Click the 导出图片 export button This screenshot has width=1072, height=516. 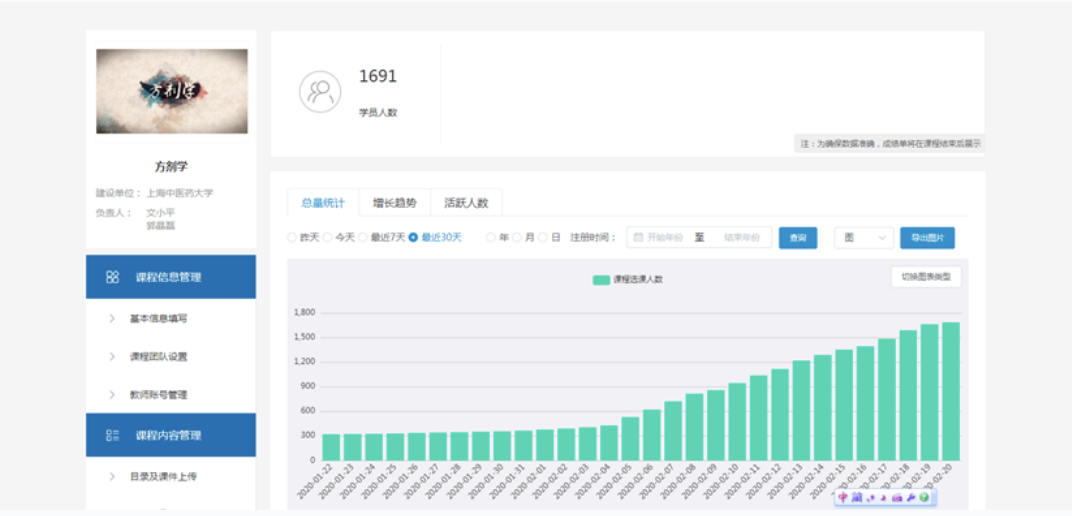(x=926, y=238)
